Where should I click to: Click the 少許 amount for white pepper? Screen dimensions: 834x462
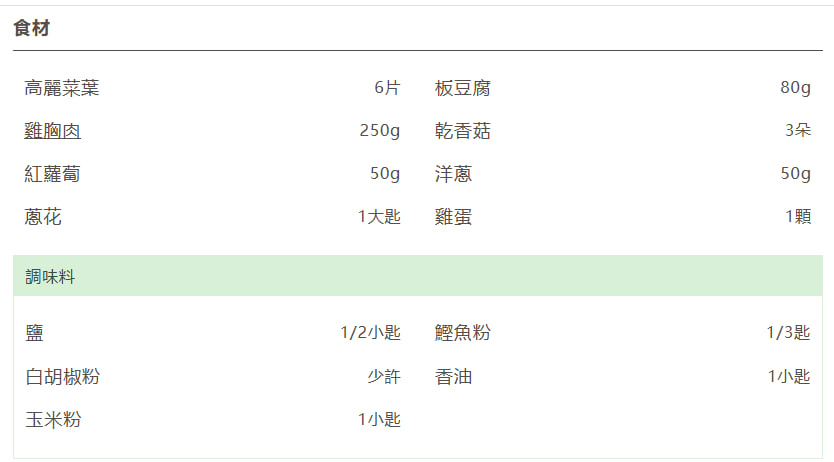click(x=384, y=377)
